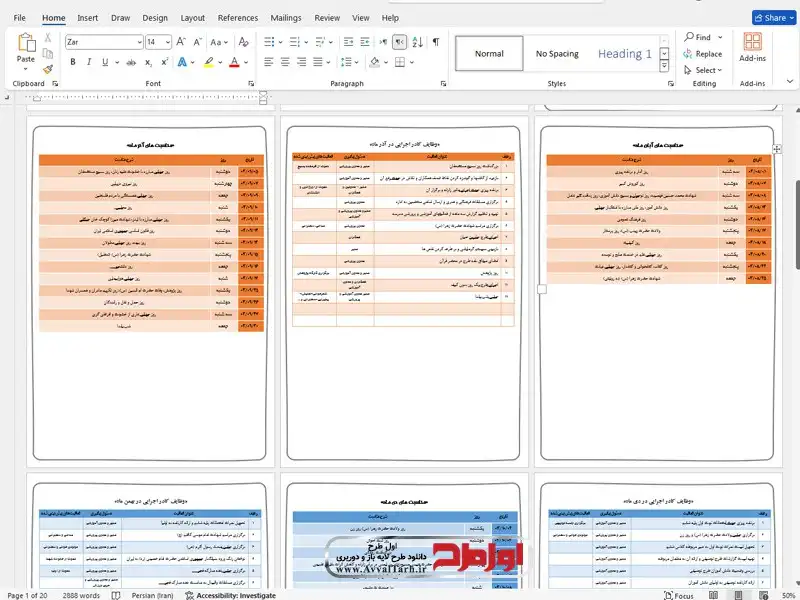Viewport: 800px width, 600px height.
Task: Shrink font size with the smaller A icon
Action: [x=197, y=42]
